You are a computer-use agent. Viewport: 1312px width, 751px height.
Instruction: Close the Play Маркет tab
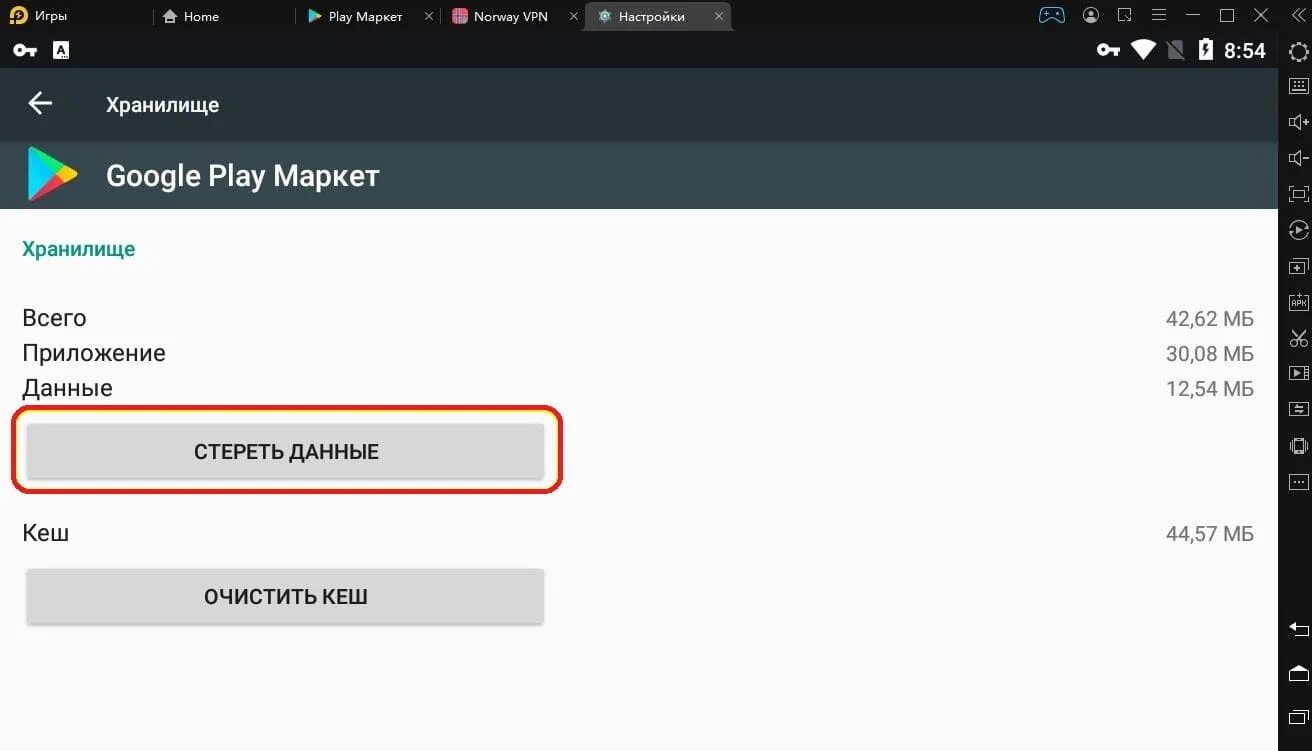click(x=429, y=17)
